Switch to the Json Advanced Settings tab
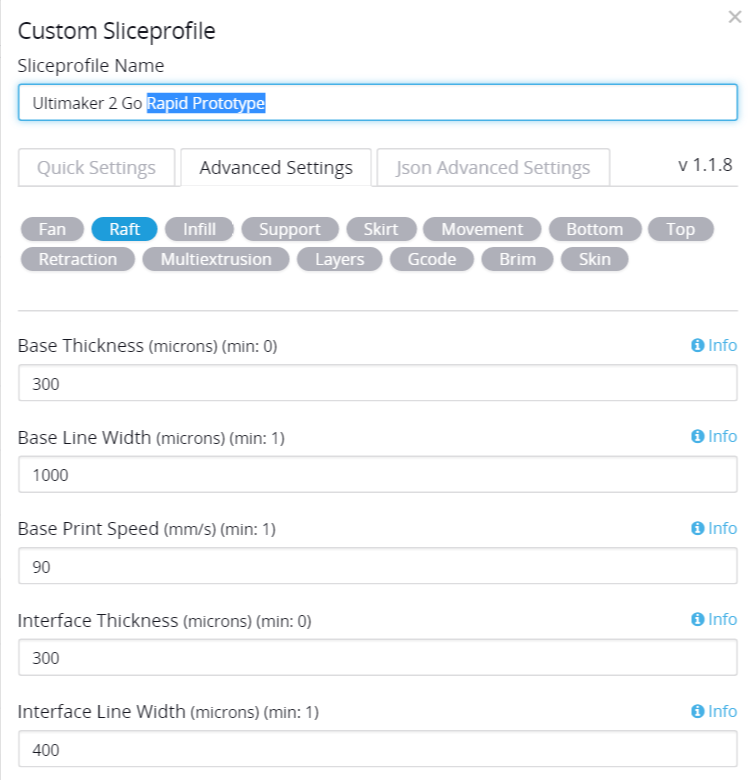The image size is (754, 780). pos(493,168)
